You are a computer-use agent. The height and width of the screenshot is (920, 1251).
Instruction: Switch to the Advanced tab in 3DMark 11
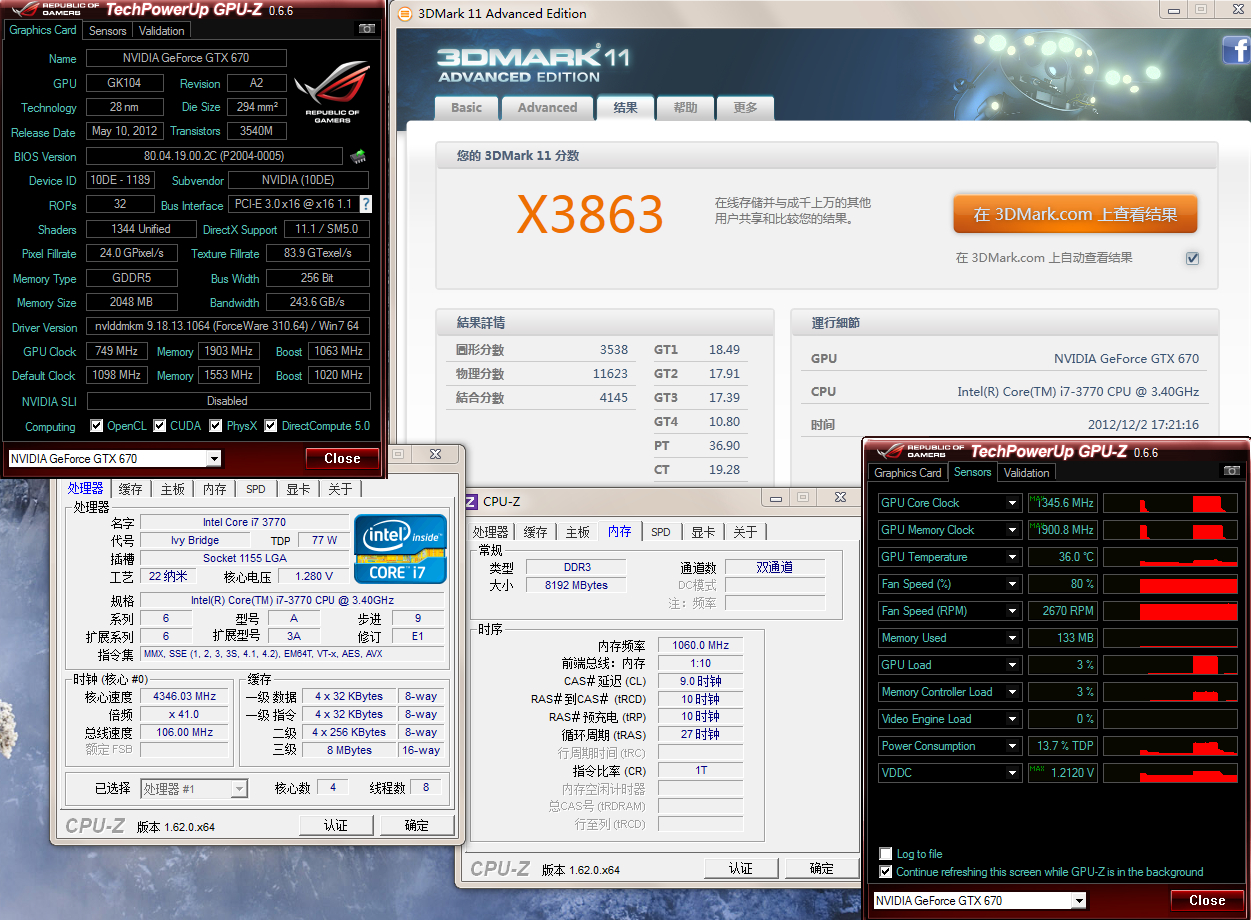(547, 108)
